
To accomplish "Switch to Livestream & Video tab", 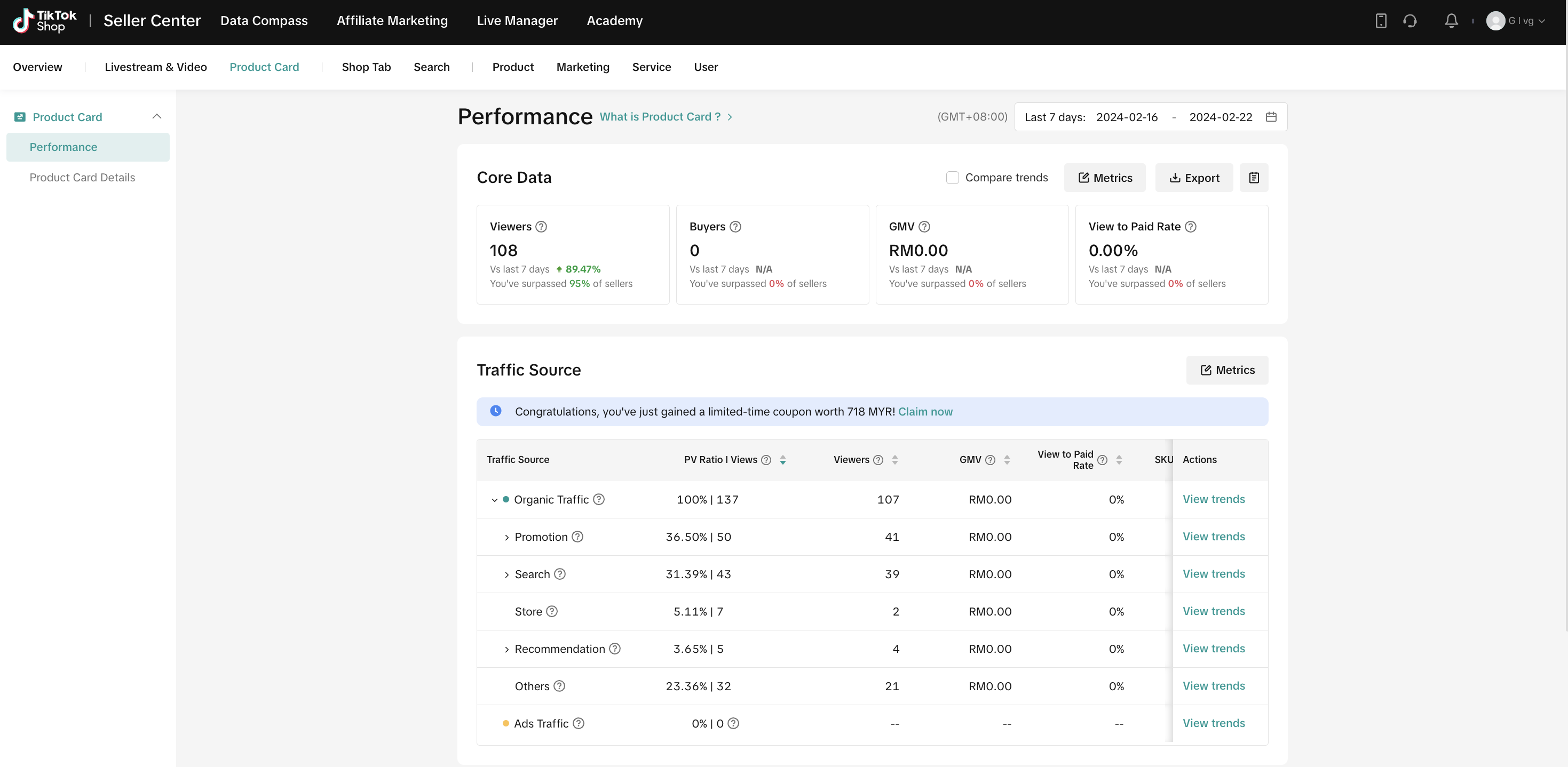I will pos(156,67).
